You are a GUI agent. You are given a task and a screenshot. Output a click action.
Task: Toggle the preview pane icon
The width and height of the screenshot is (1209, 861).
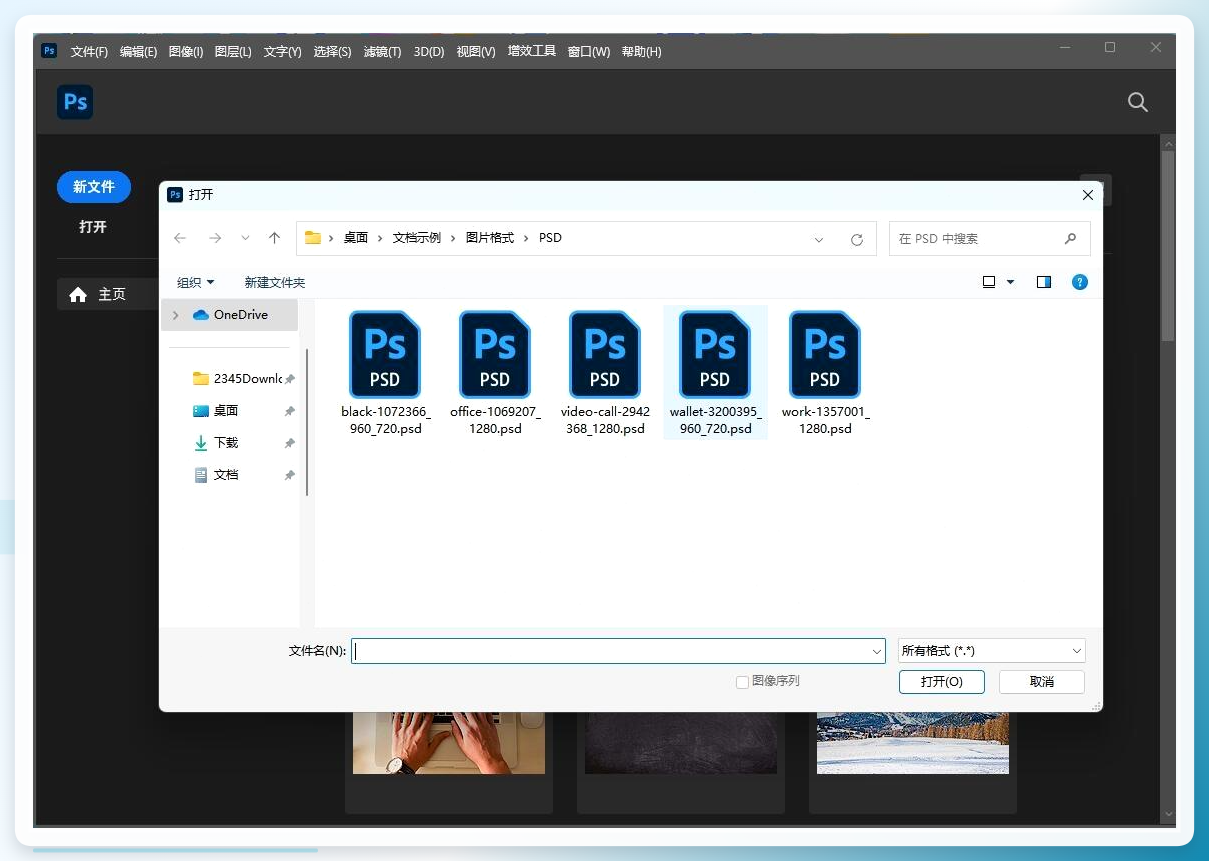tap(1044, 282)
